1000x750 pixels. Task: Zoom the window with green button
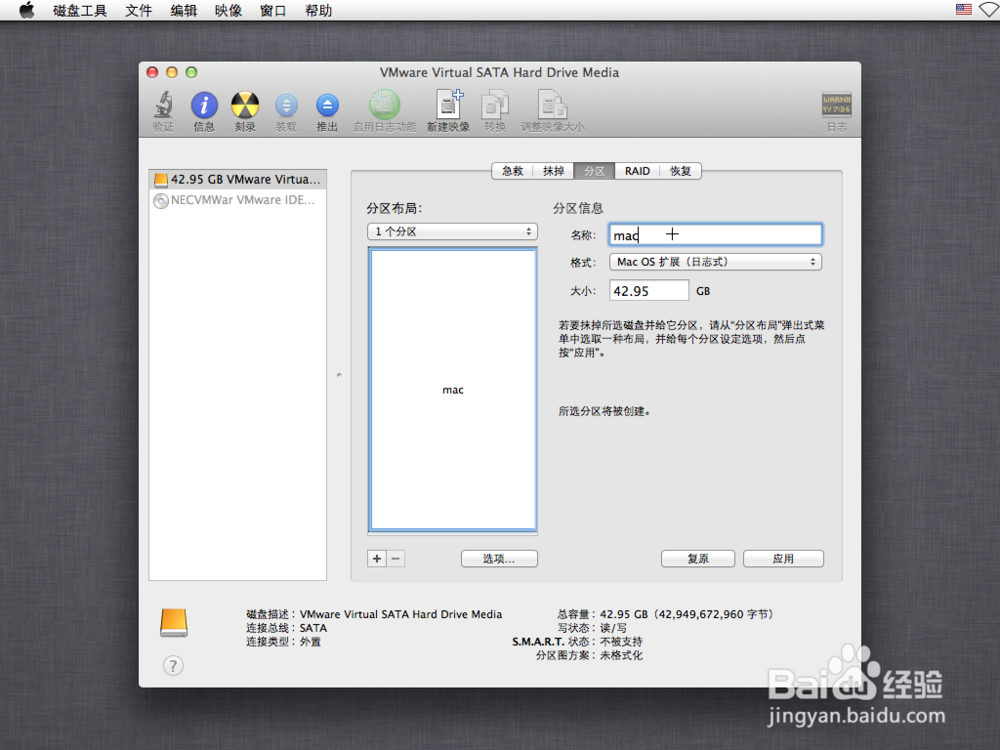pyautogui.click(x=191, y=72)
